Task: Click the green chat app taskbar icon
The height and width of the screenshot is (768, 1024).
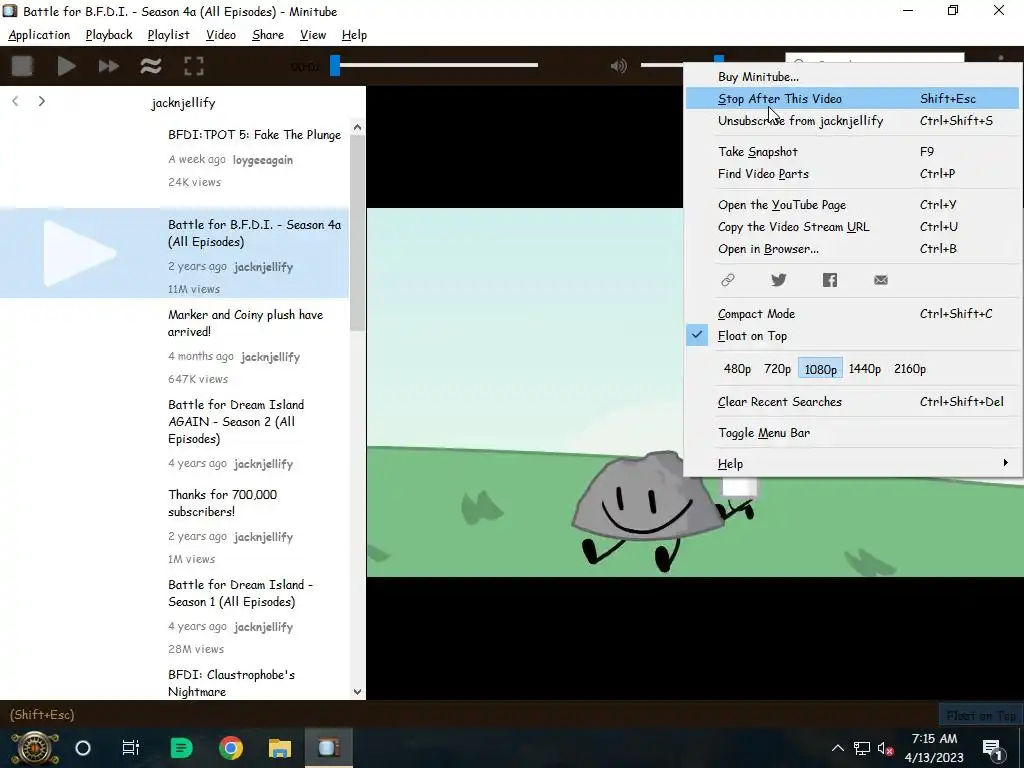Action: pyautogui.click(x=182, y=748)
